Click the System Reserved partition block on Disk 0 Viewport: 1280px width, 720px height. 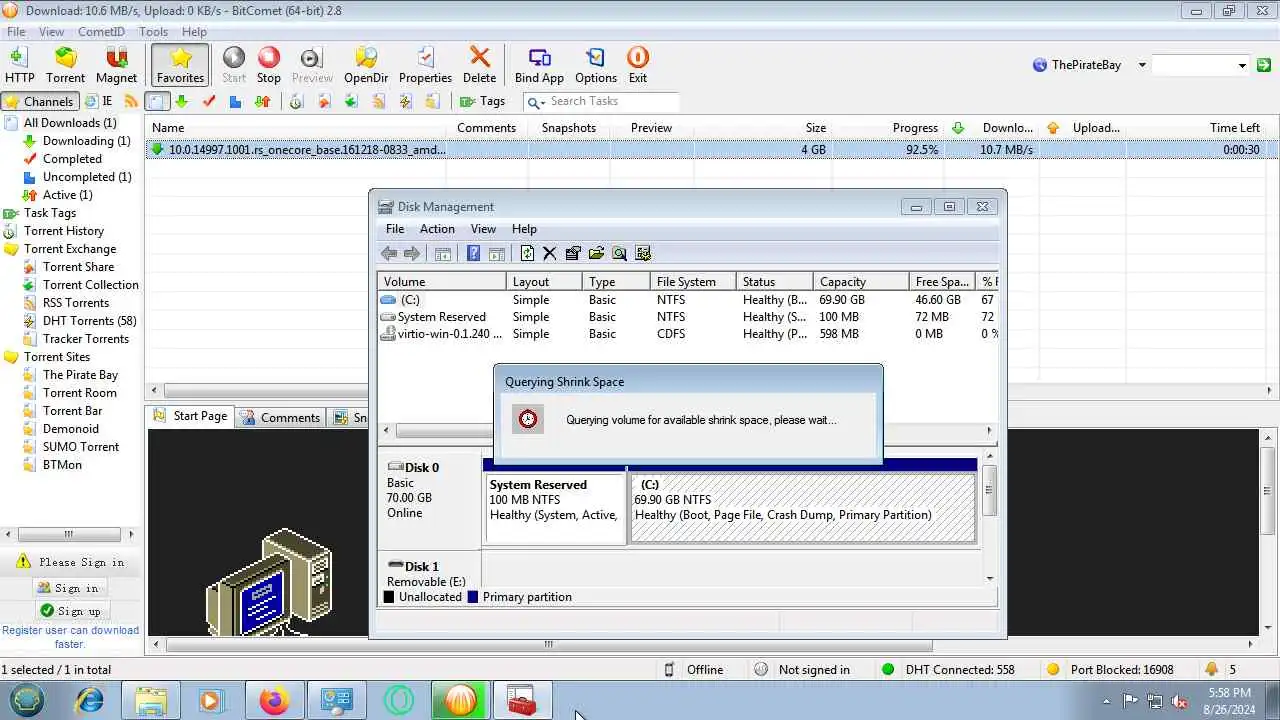tap(555, 508)
